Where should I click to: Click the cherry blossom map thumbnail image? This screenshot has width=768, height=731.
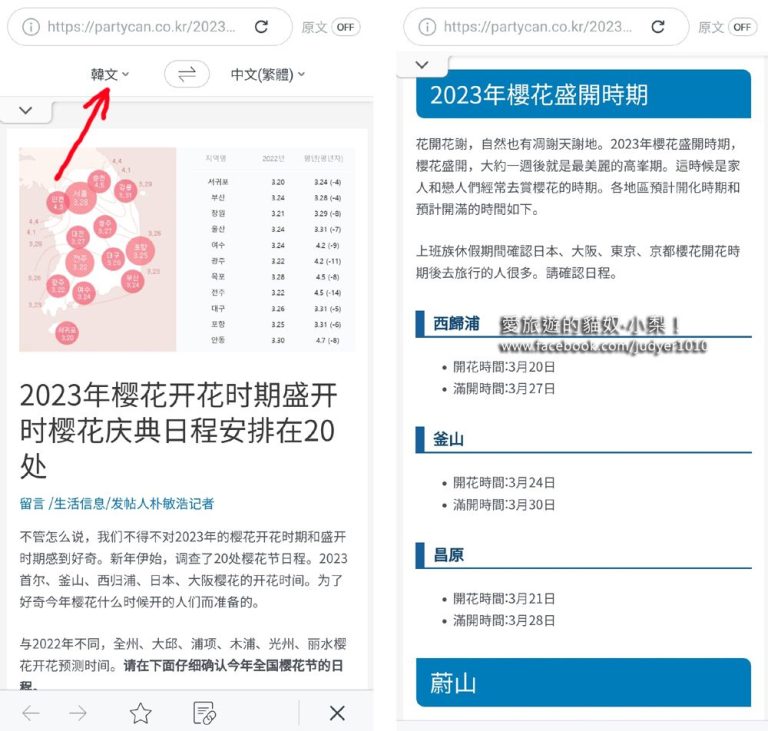coord(98,248)
